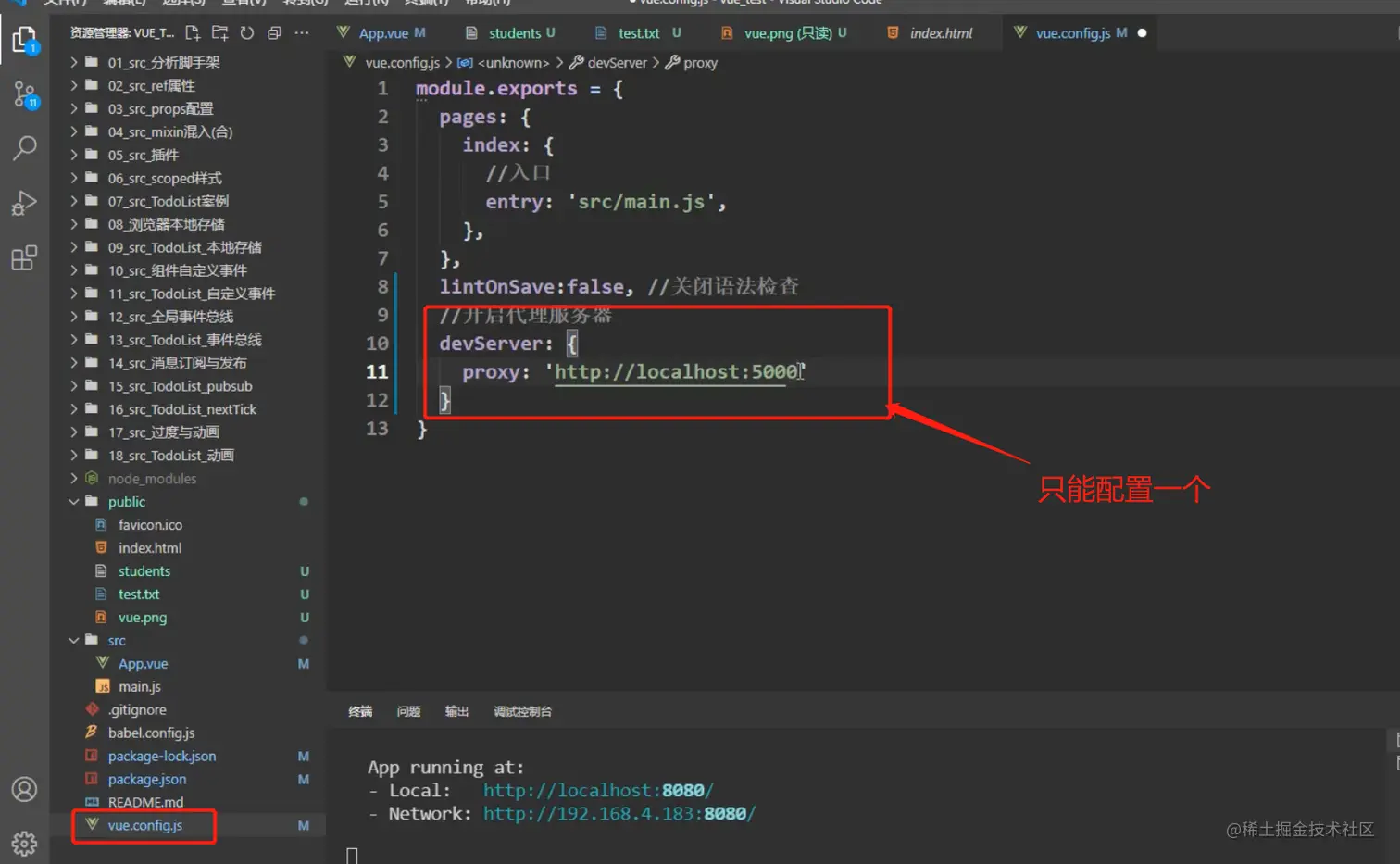Open the explorer more actions menu
The height and width of the screenshot is (864, 1400).
click(x=302, y=33)
